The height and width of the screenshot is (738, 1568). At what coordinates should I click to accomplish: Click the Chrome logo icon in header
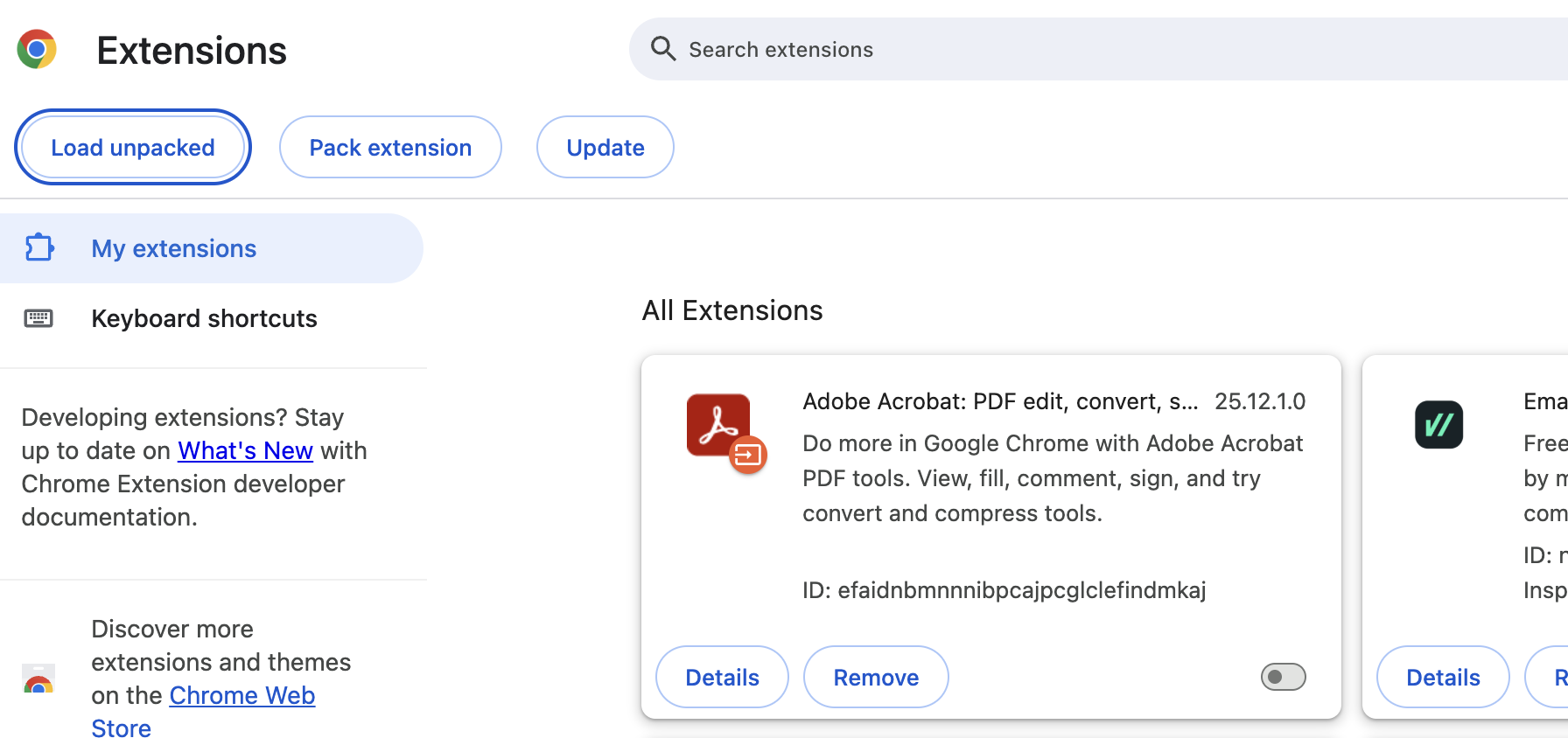tap(37, 50)
